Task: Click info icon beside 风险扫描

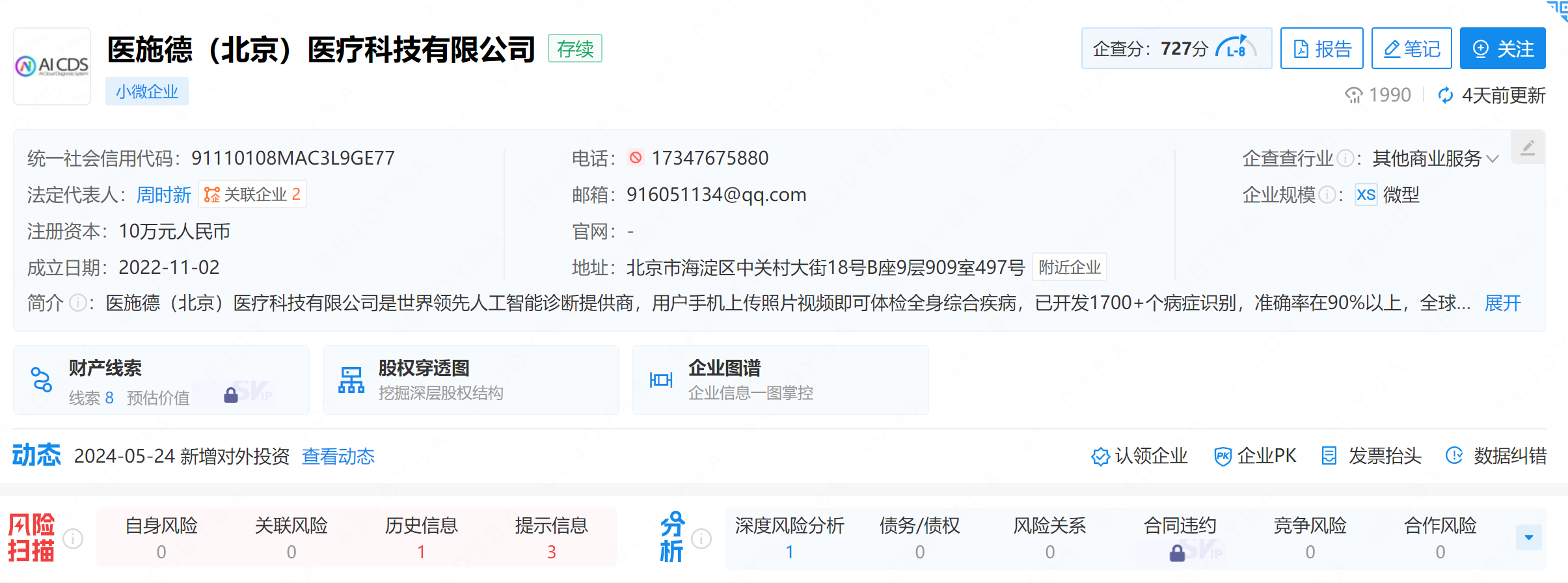Action: pyautogui.click(x=74, y=539)
